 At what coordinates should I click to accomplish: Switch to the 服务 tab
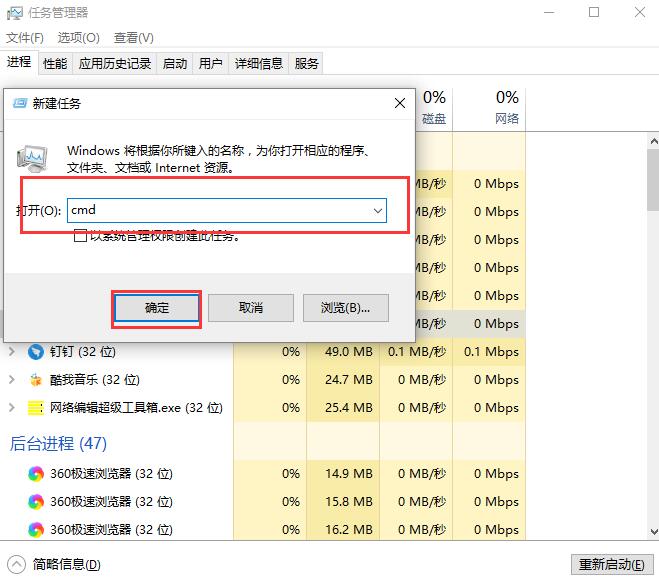point(306,63)
